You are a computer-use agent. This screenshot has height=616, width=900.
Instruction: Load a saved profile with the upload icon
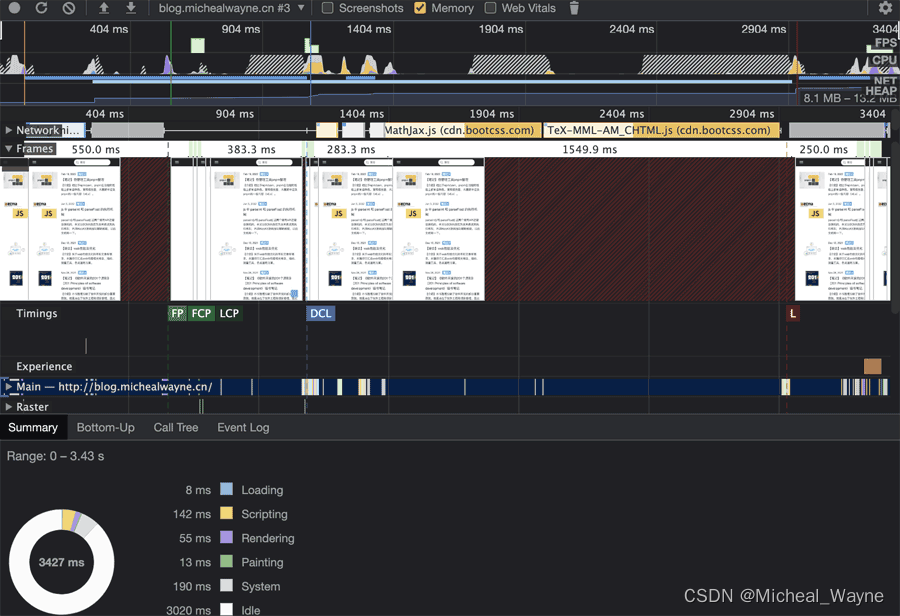point(104,8)
